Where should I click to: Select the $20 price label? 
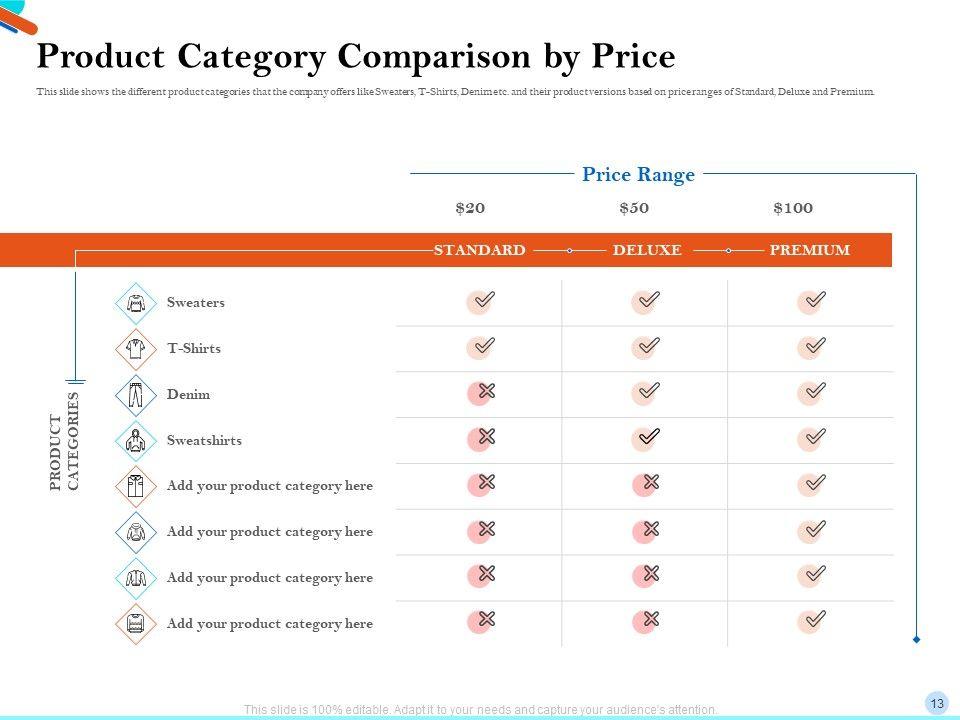coord(470,208)
